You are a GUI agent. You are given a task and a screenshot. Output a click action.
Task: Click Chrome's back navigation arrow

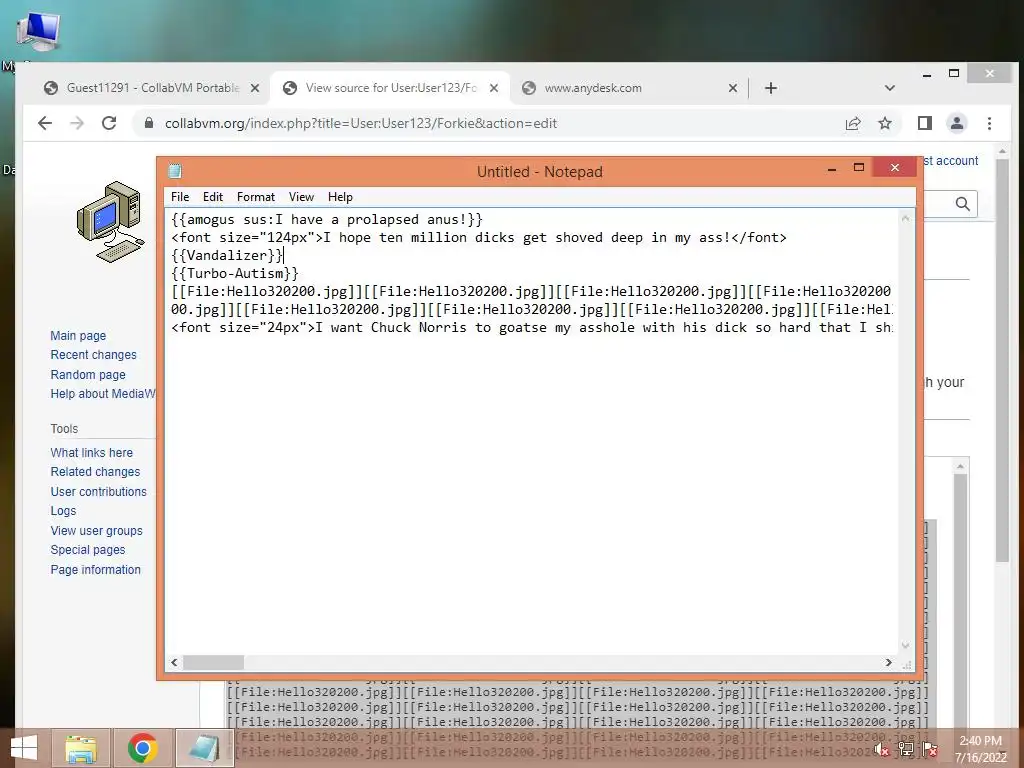[x=44, y=123]
